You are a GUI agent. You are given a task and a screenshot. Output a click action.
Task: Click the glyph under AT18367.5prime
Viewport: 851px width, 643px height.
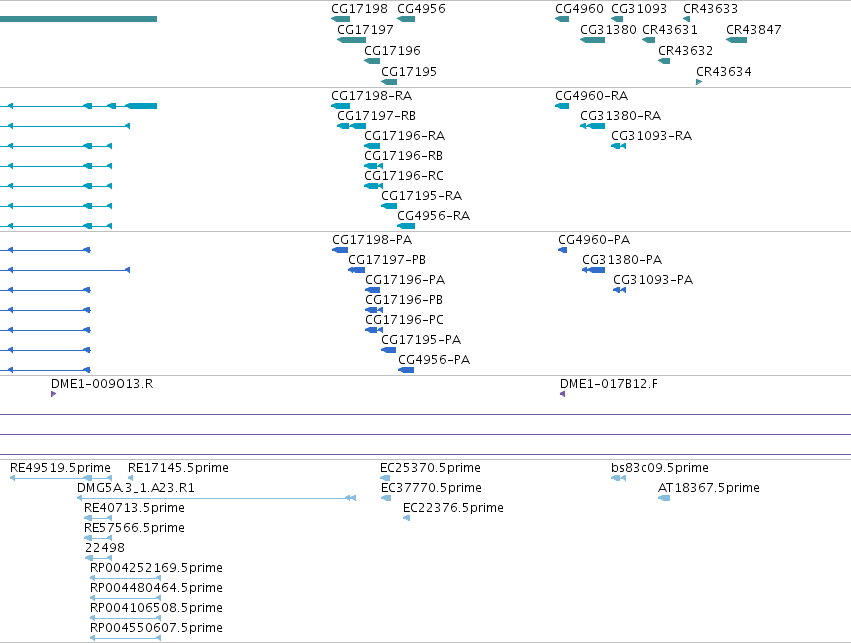(664, 498)
